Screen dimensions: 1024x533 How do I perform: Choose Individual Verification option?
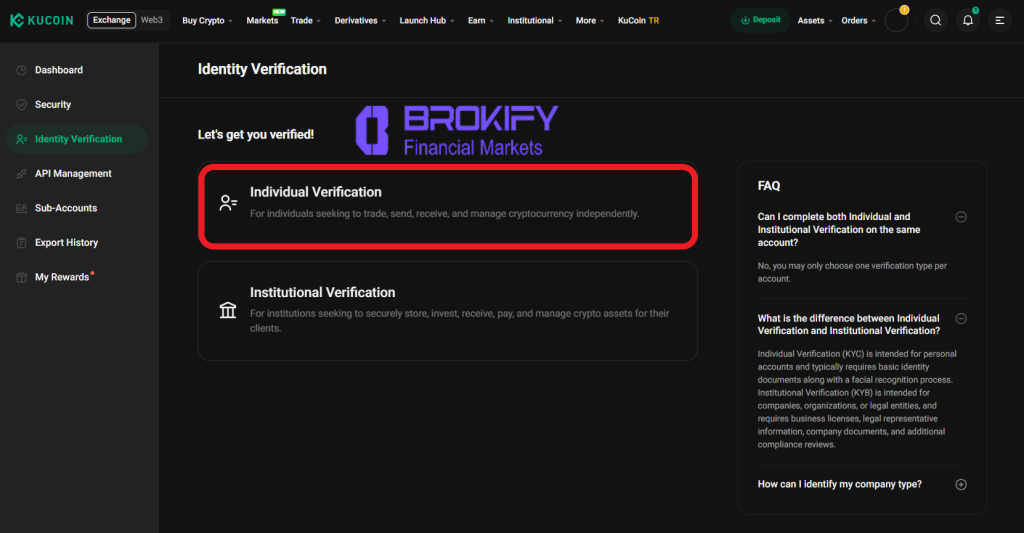[x=447, y=203]
